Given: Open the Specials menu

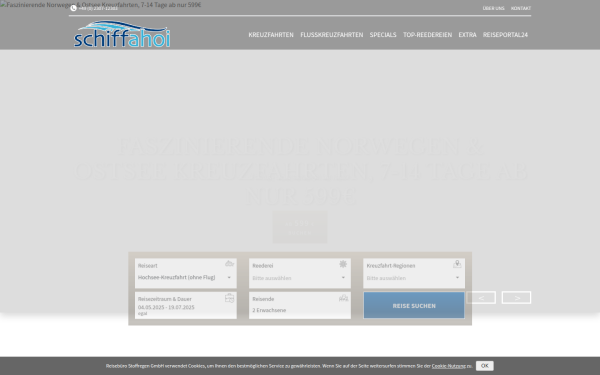Looking at the screenshot, I should (383, 35).
